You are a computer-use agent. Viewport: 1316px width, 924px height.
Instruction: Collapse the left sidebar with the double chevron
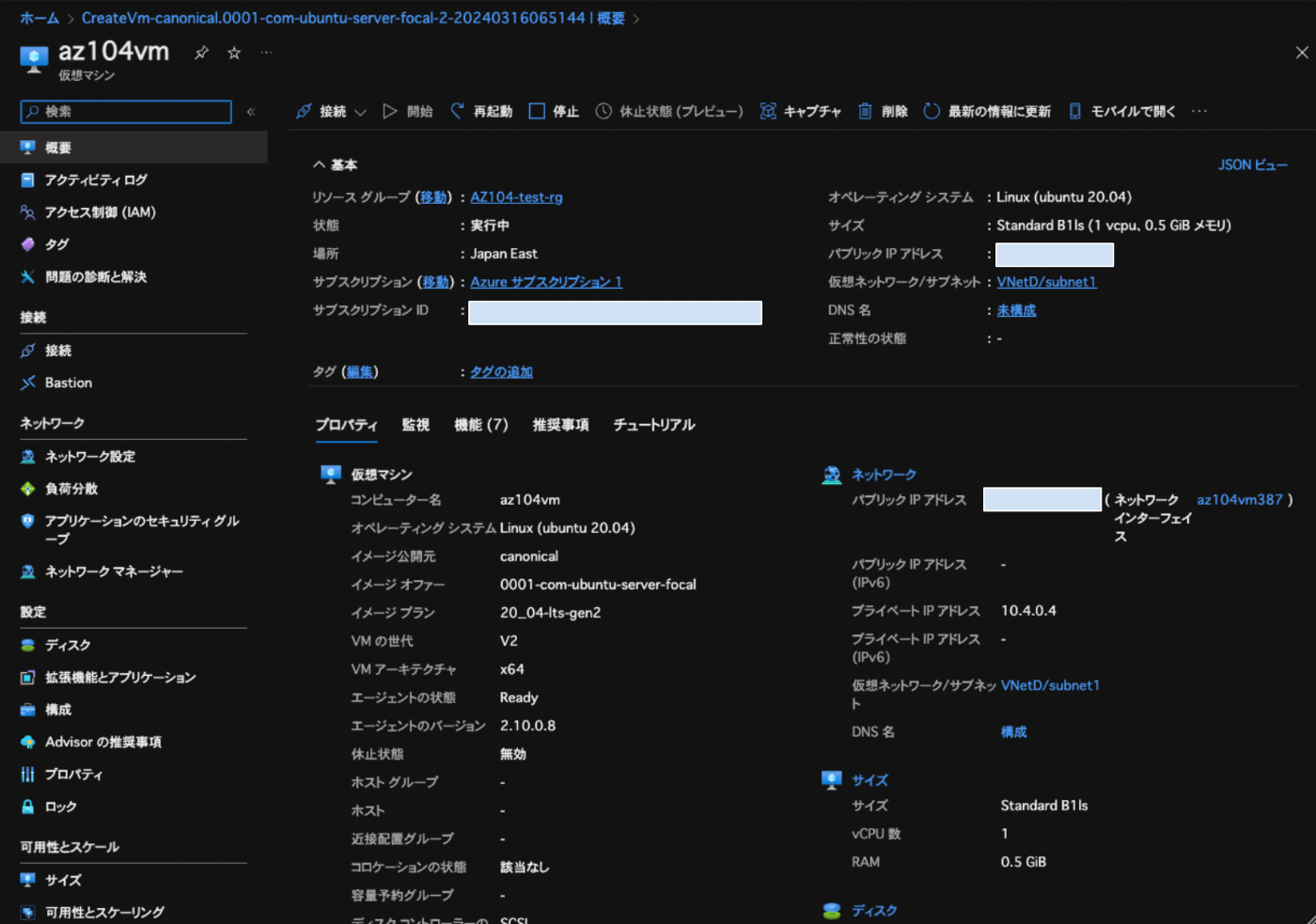[x=251, y=112]
